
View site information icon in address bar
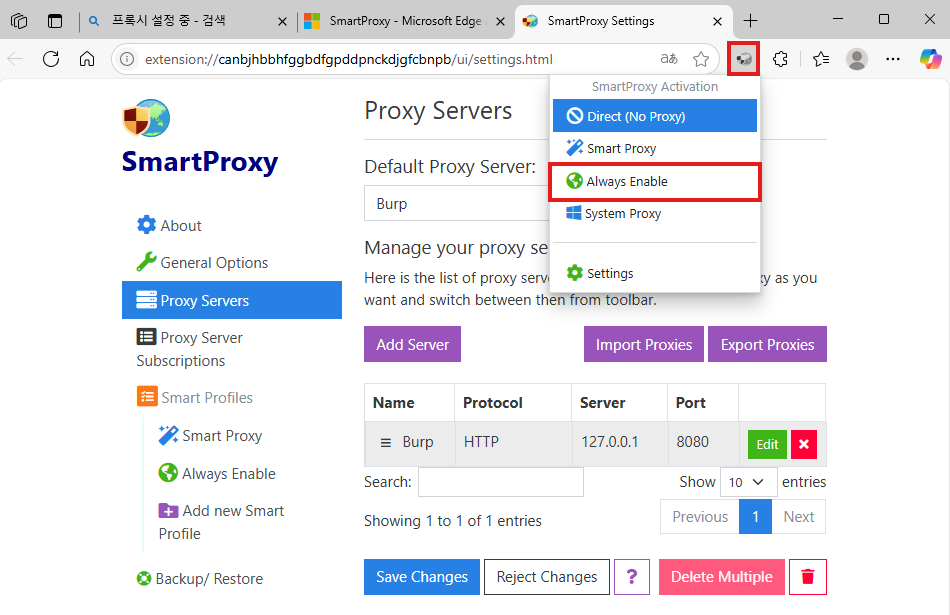(127, 59)
